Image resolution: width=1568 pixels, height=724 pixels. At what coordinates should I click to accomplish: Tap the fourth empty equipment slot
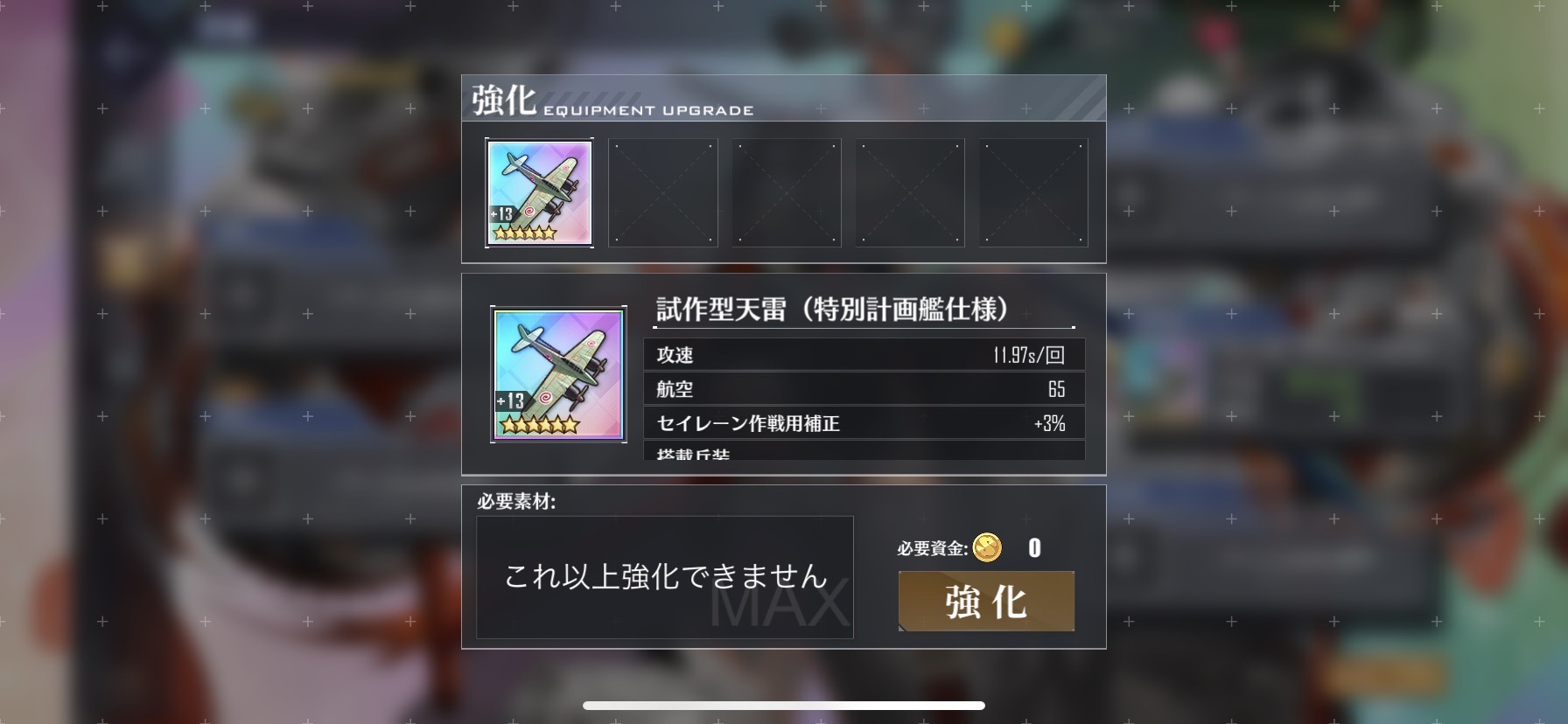[x=910, y=193]
